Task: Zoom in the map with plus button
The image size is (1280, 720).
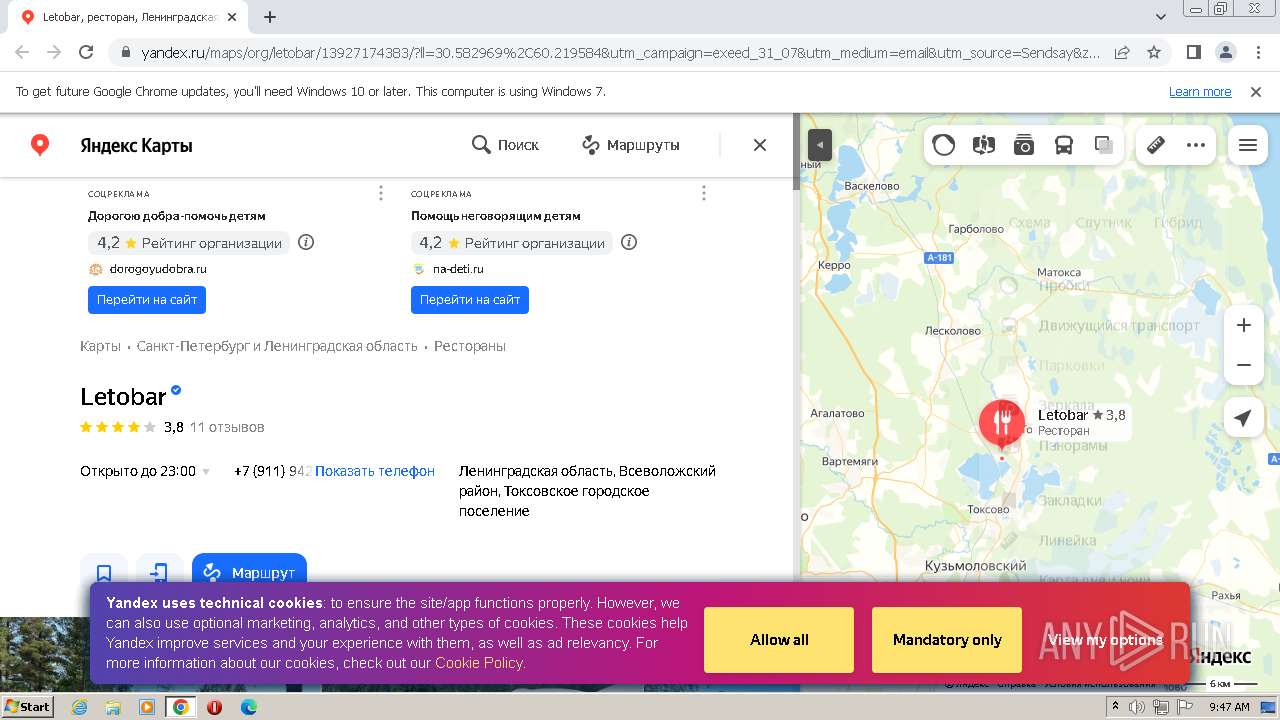Action: 1244,325
